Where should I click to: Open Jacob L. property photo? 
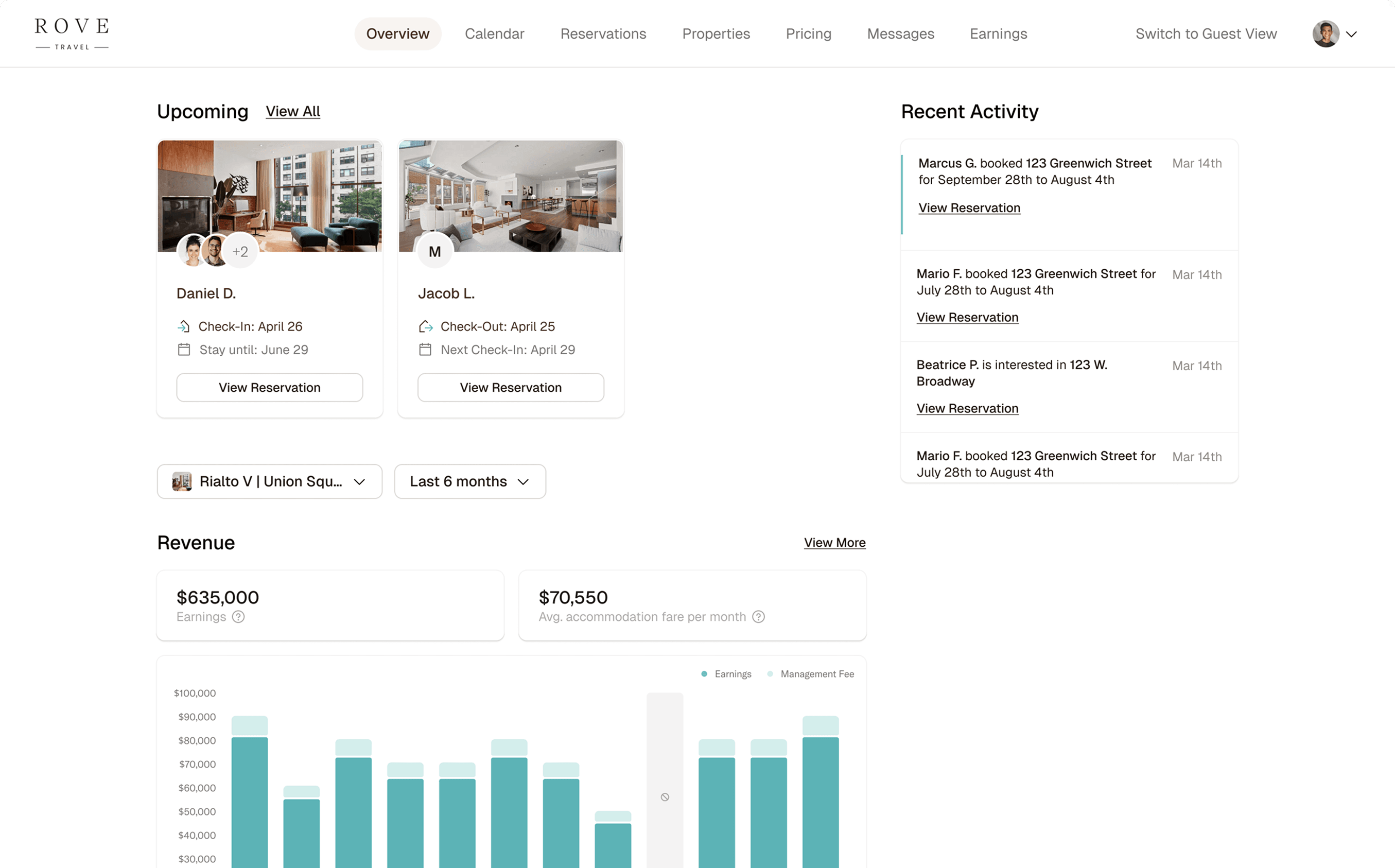pyautogui.click(x=511, y=196)
